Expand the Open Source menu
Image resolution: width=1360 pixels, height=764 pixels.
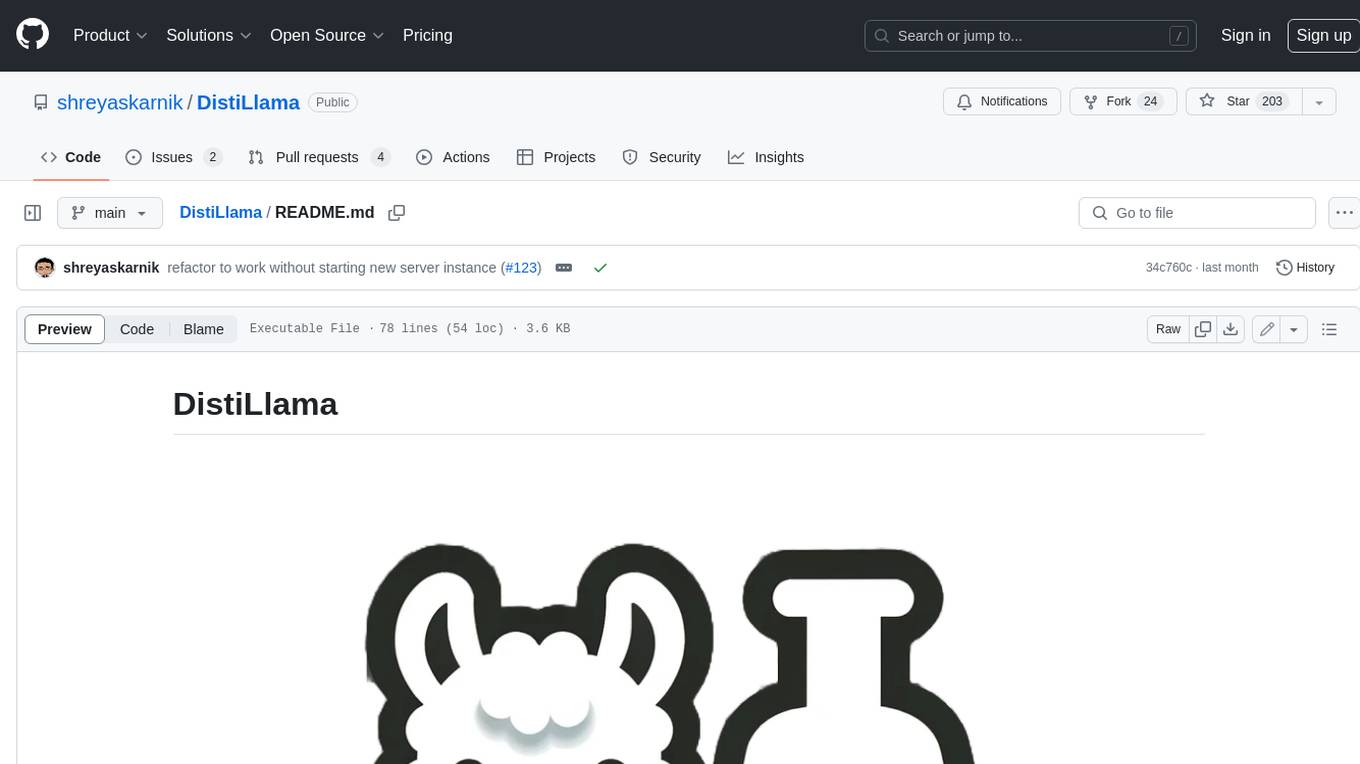(327, 35)
